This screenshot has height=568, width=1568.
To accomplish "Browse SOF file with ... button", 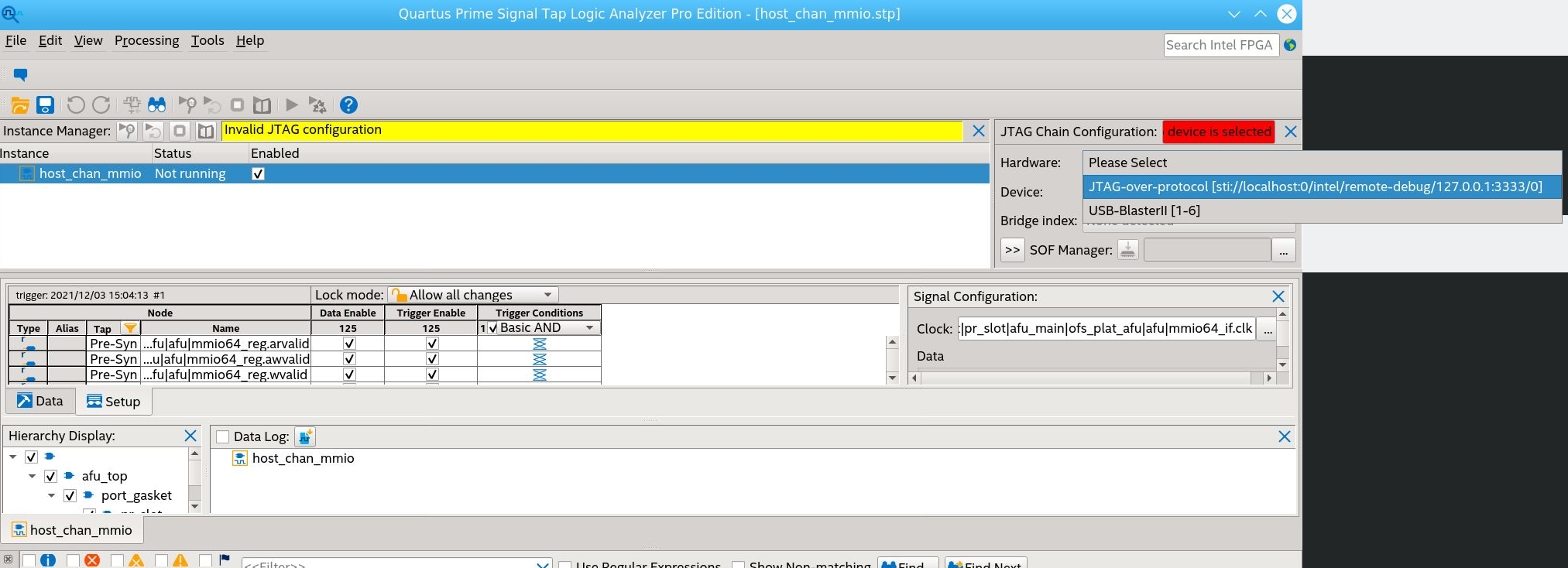I will point(1284,250).
